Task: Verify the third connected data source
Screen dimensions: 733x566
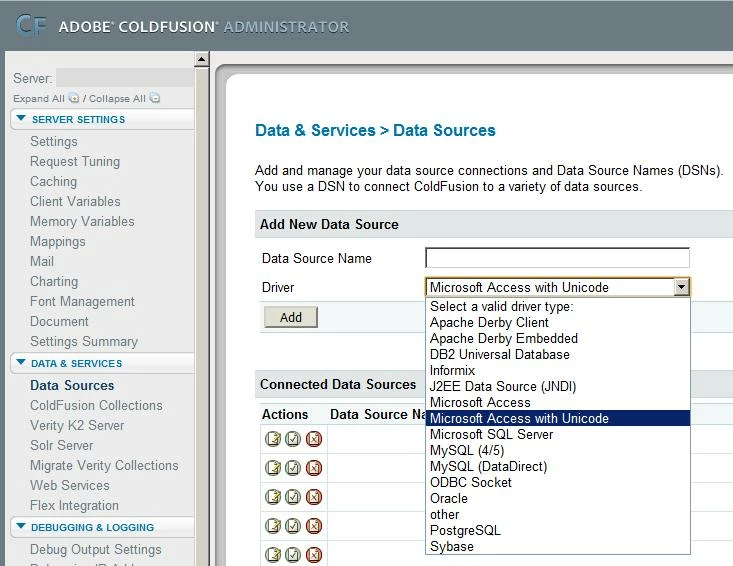Action: [x=293, y=497]
